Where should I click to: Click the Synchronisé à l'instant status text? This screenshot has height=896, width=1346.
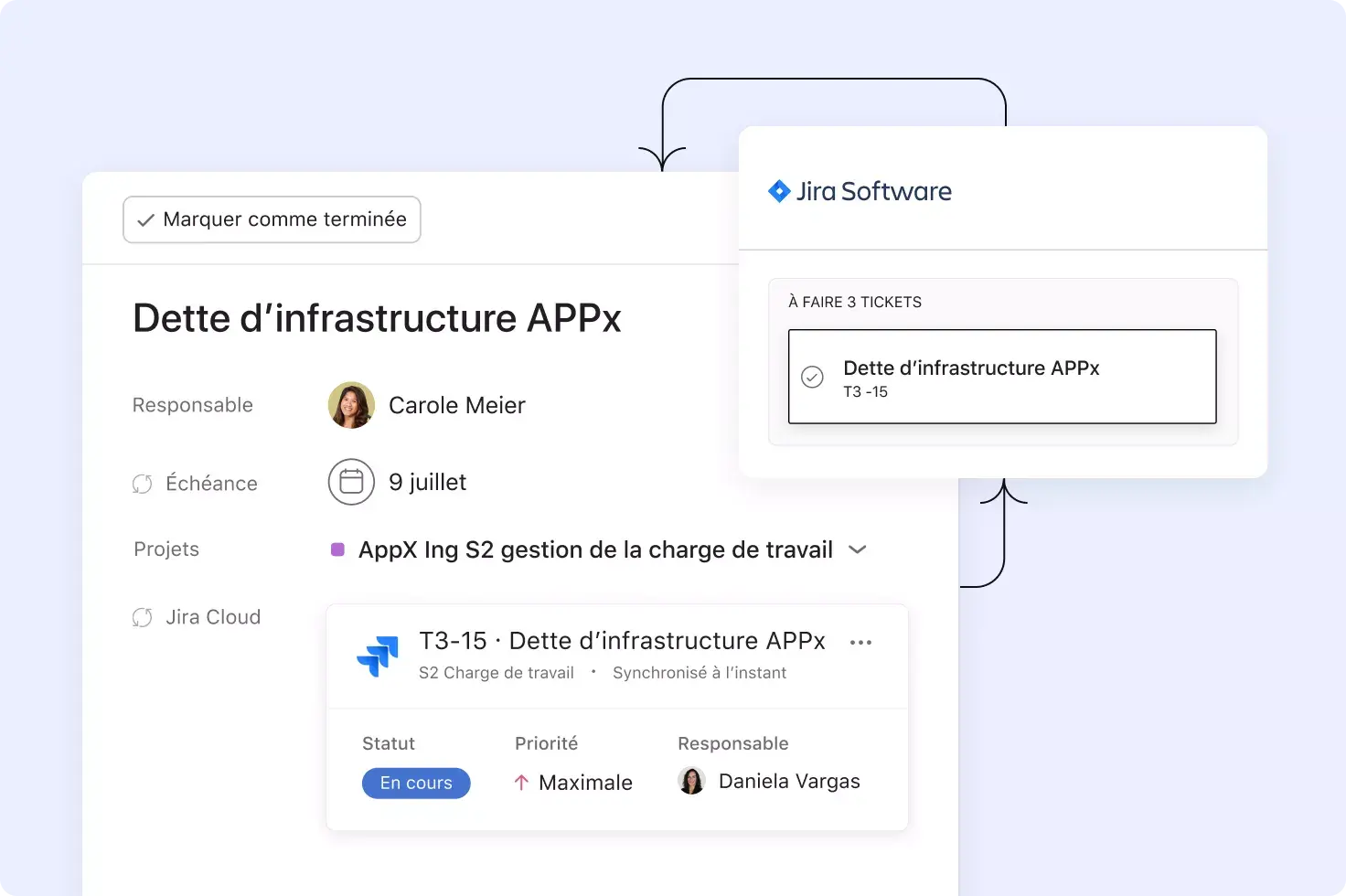700,672
